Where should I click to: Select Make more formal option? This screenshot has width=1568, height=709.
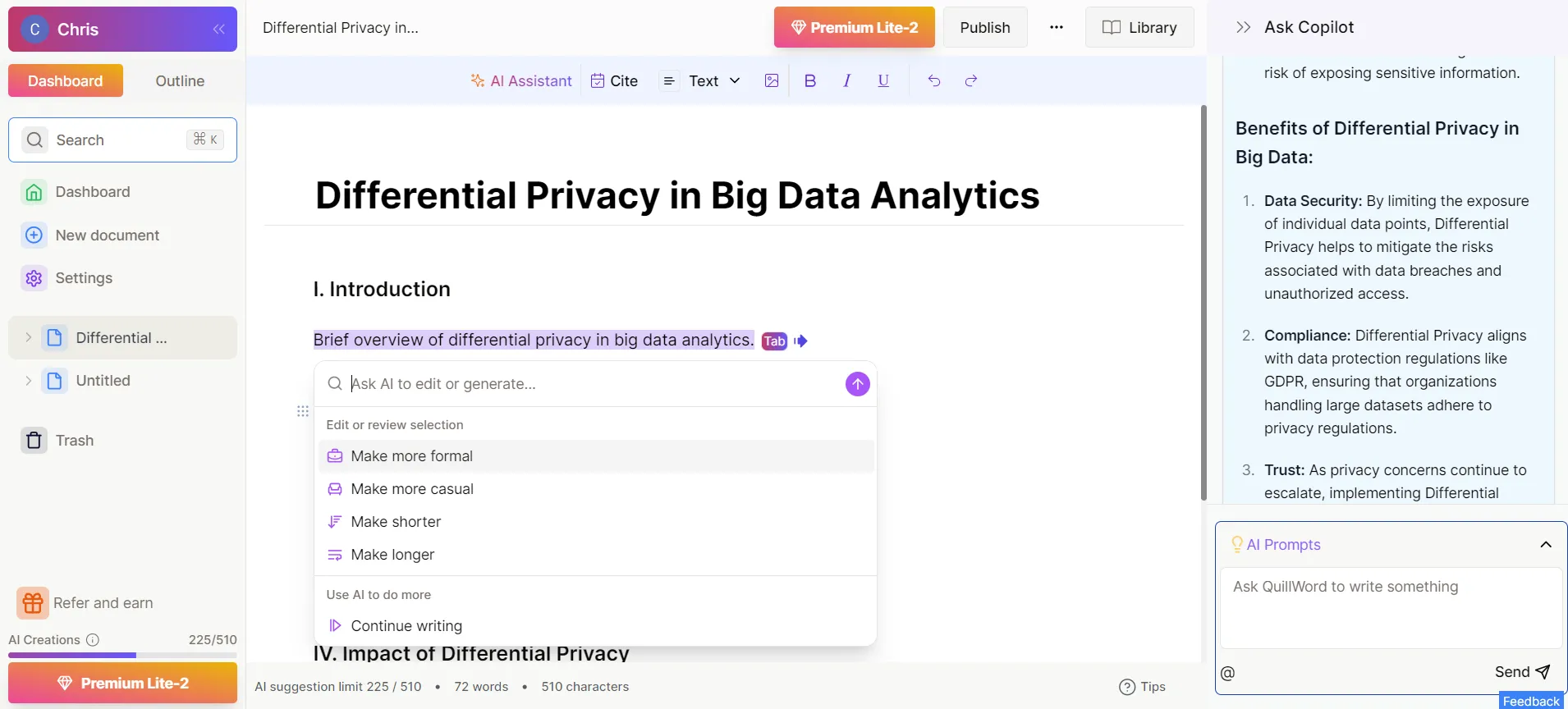click(x=412, y=456)
